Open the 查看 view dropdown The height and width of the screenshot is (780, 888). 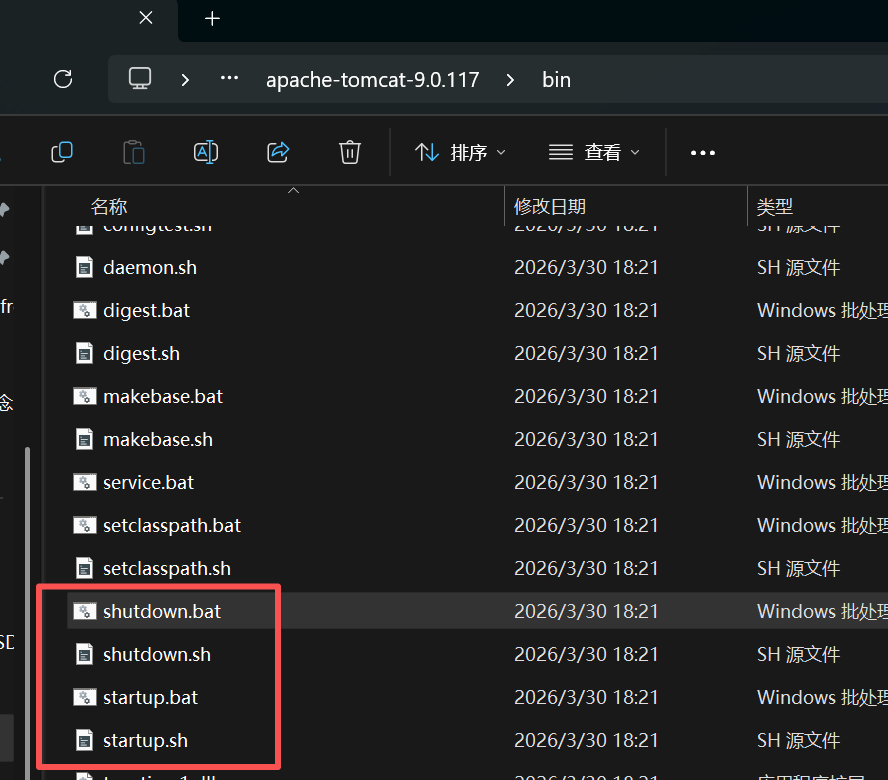coord(594,152)
